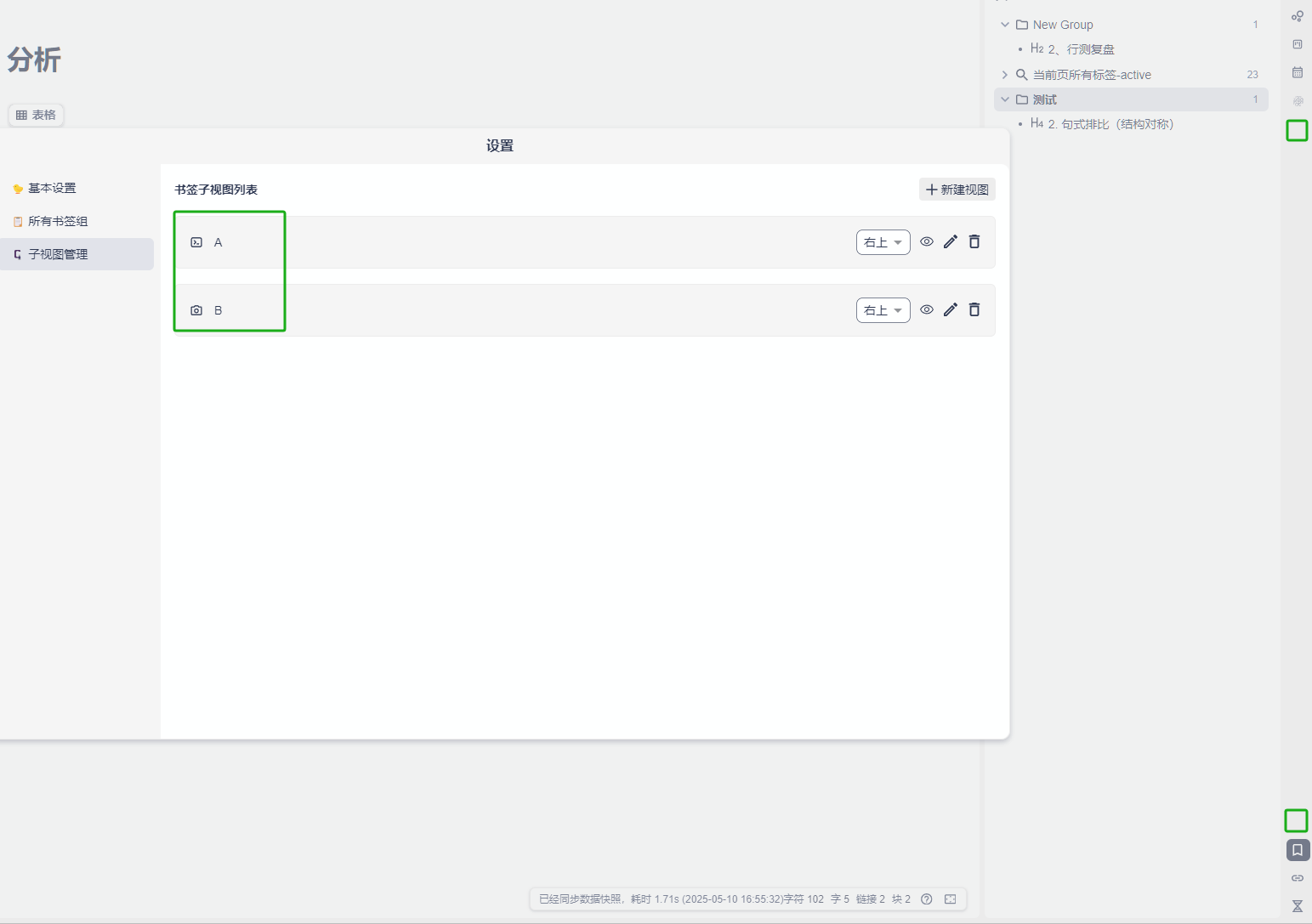Click the faded fingerprint-style icon in right dock
Screen dimensions: 1312x924
click(x=1298, y=101)
